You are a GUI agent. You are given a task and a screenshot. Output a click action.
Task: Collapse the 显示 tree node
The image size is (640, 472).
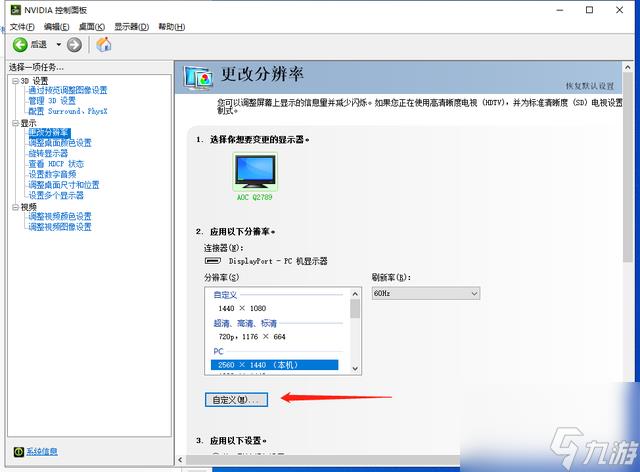click(x=16, y=123)
